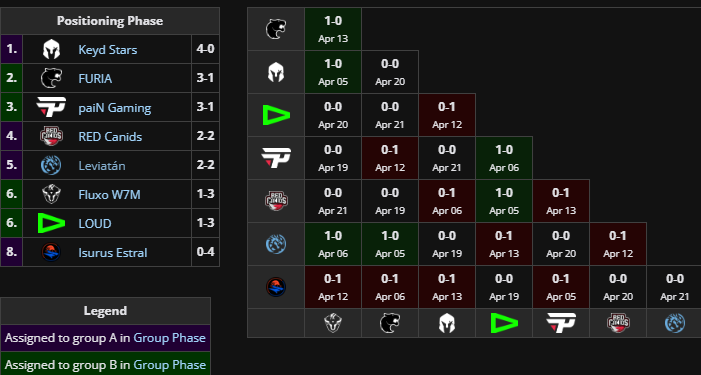Click the Leviatán logo in standings
Viewport: 701px width, 375px height.
pos(51,165)
